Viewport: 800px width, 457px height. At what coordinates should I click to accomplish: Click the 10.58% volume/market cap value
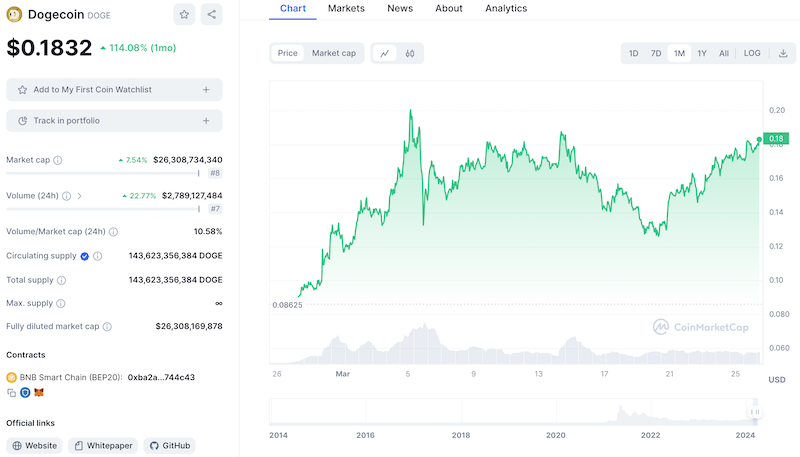pos(208,232)
